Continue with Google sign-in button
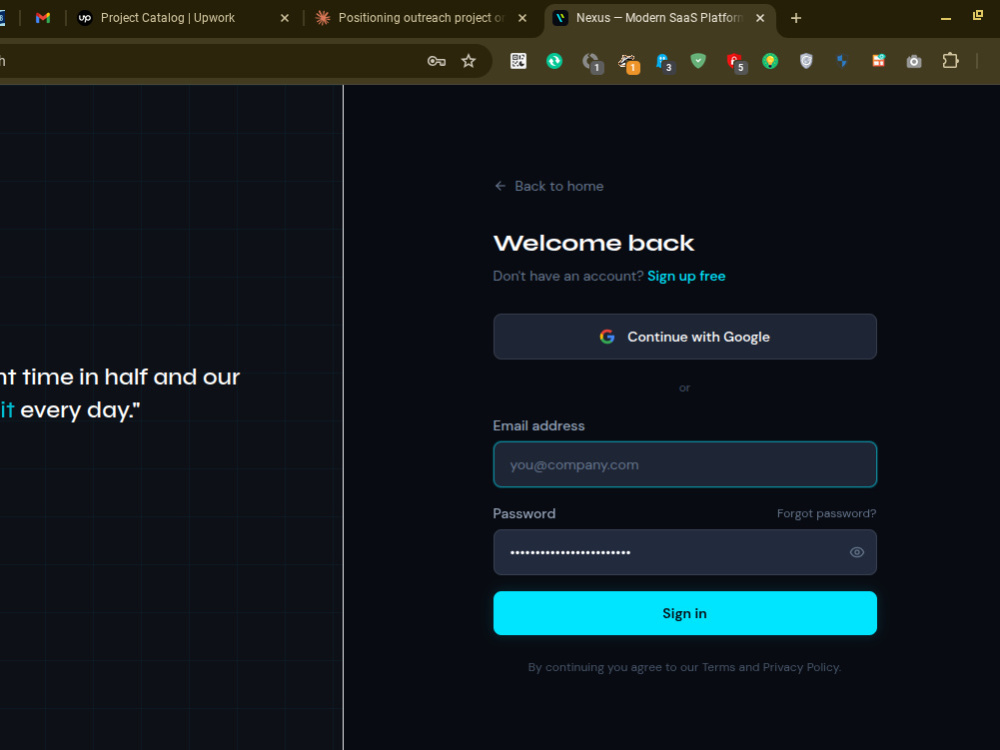This screenshot has height=750, width=1000. click(x=685, y=337)
